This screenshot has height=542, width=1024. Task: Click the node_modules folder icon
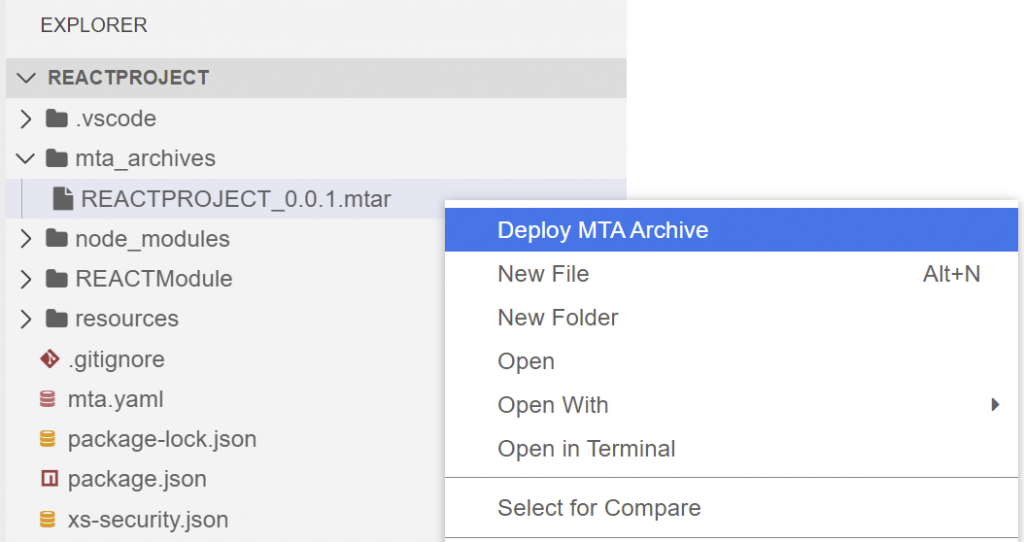tap(57, 239)
